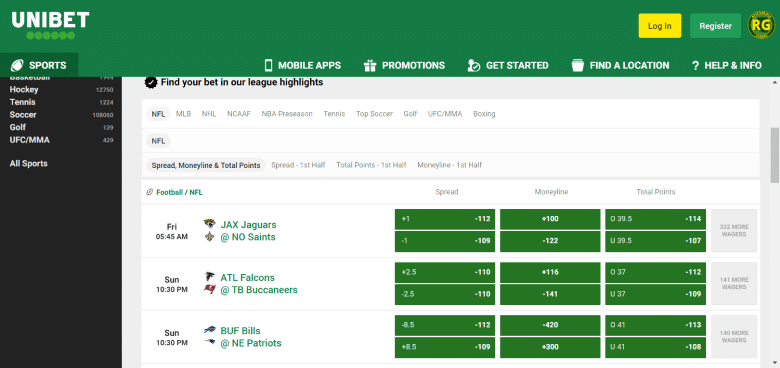Open Help & Info menu item
The width and height of the screenshot is (780, 368).
[x=727, y=66]
